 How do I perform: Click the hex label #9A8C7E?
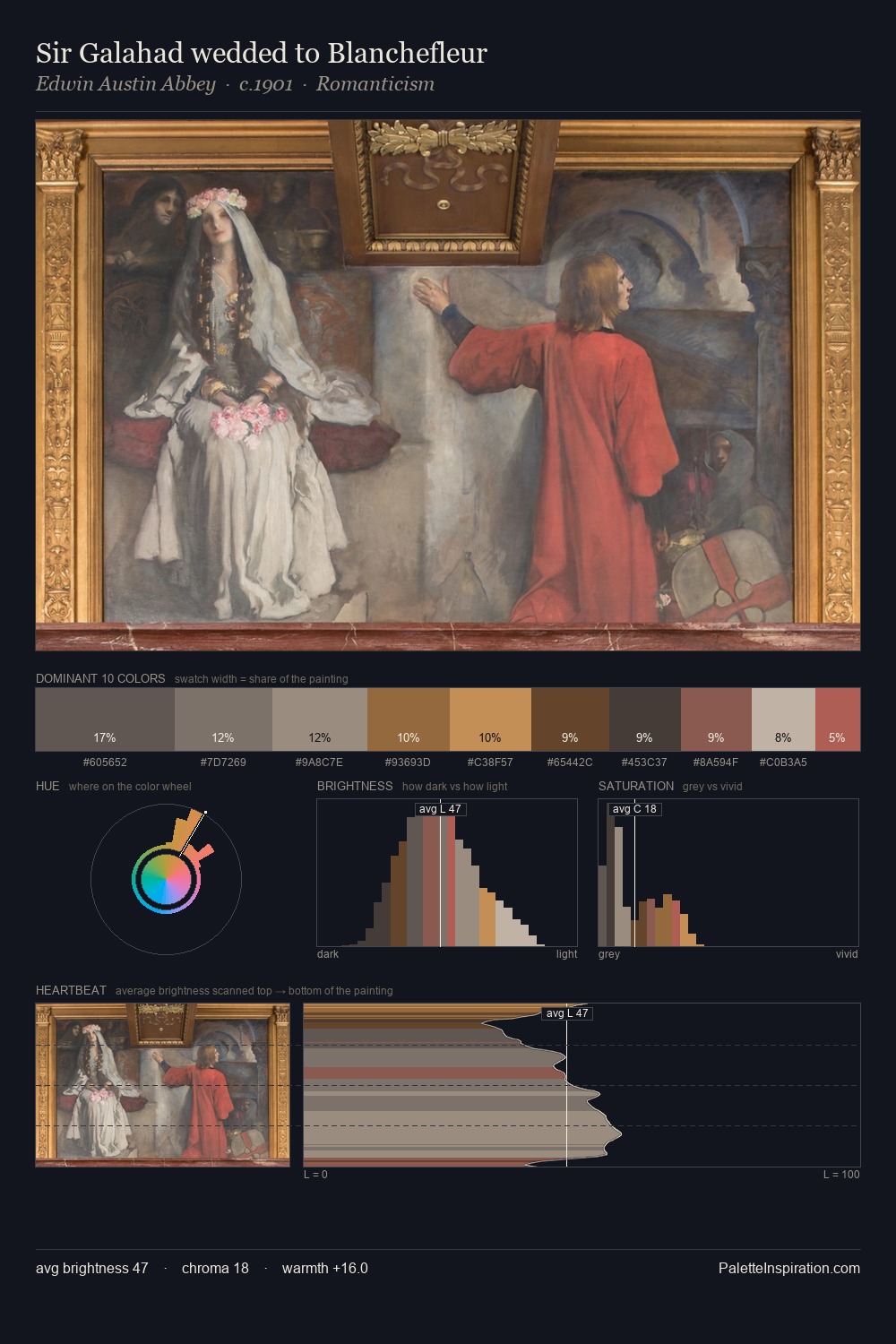320,762
